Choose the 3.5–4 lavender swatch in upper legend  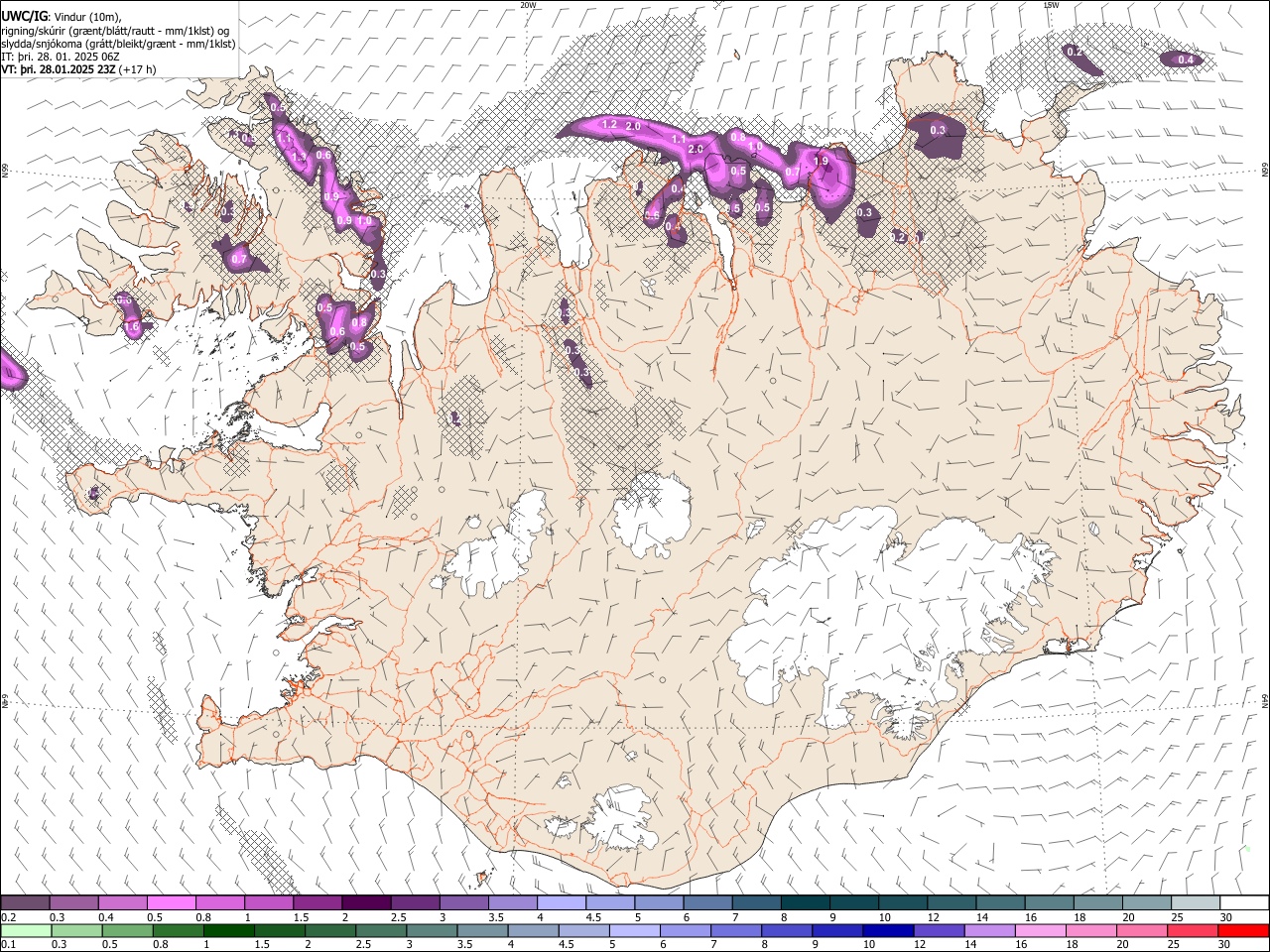[513, 902]
